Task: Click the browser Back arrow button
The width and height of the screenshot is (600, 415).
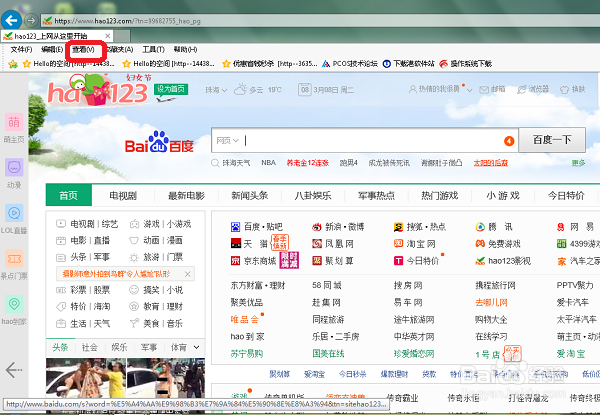Action: pos(11,20)
